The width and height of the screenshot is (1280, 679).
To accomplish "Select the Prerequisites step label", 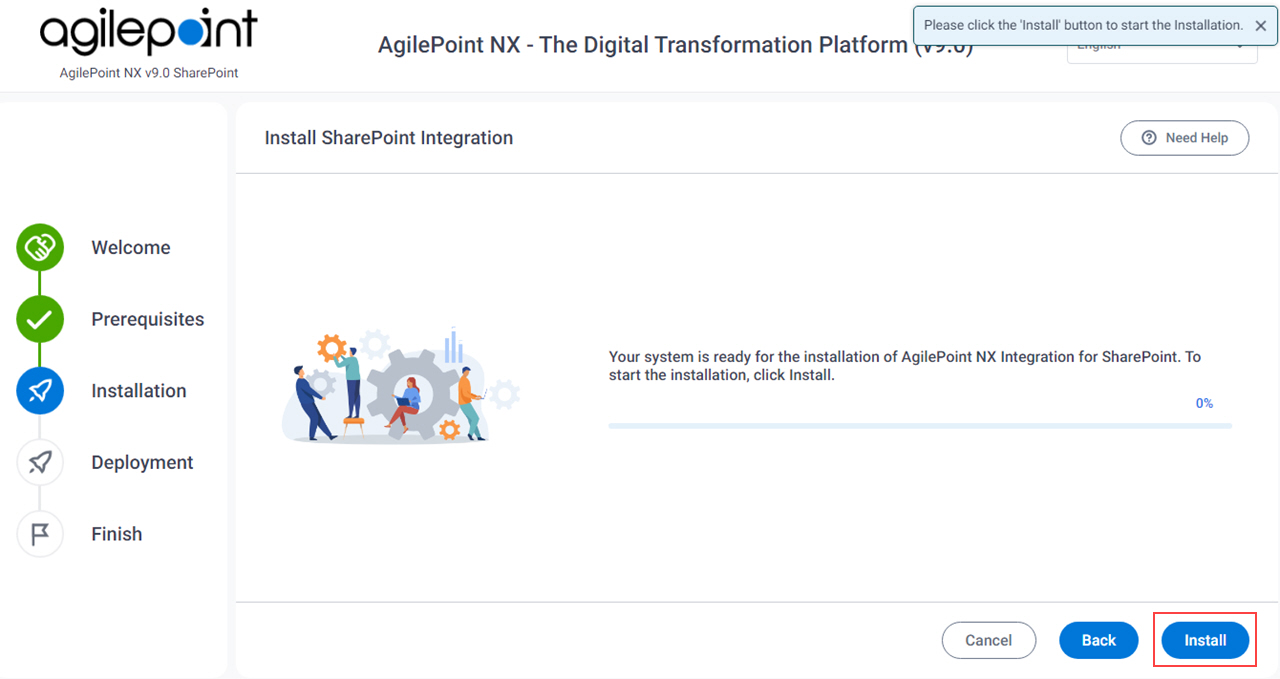I will (x=148, y=320).
